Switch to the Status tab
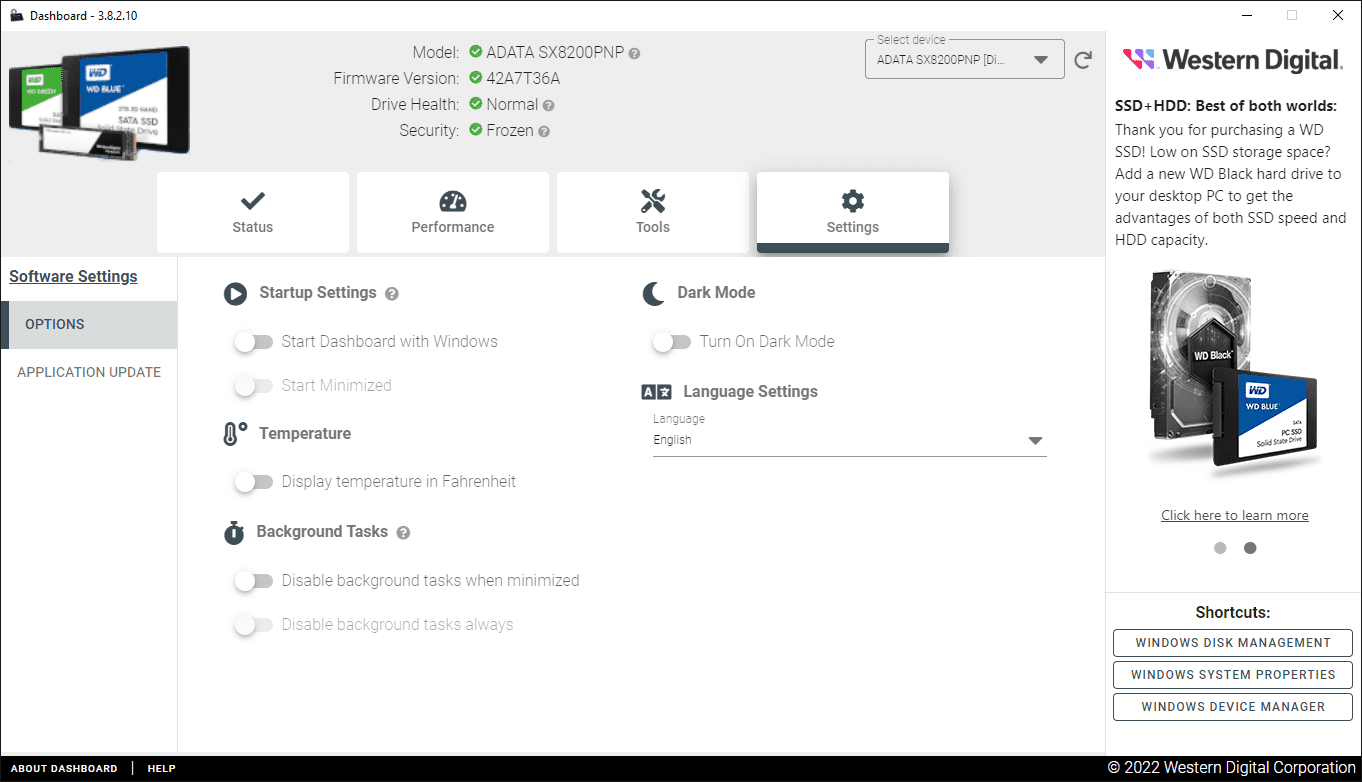The image size is (1362, 782). pos(253,212)
